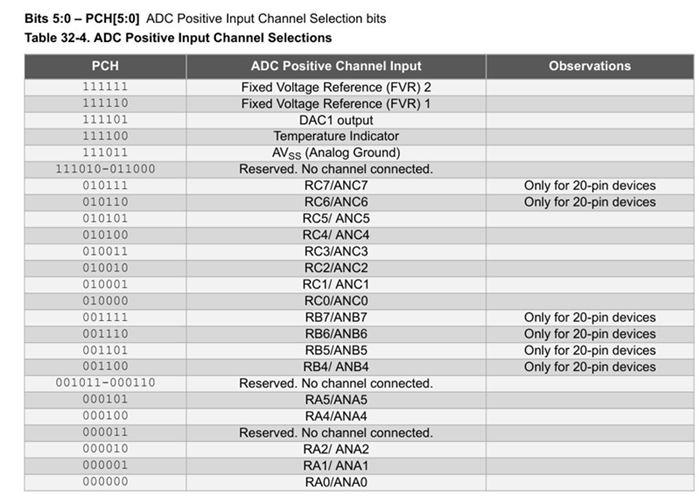Select the RA0/ANA0 channel cell

(x=336, y=482)
